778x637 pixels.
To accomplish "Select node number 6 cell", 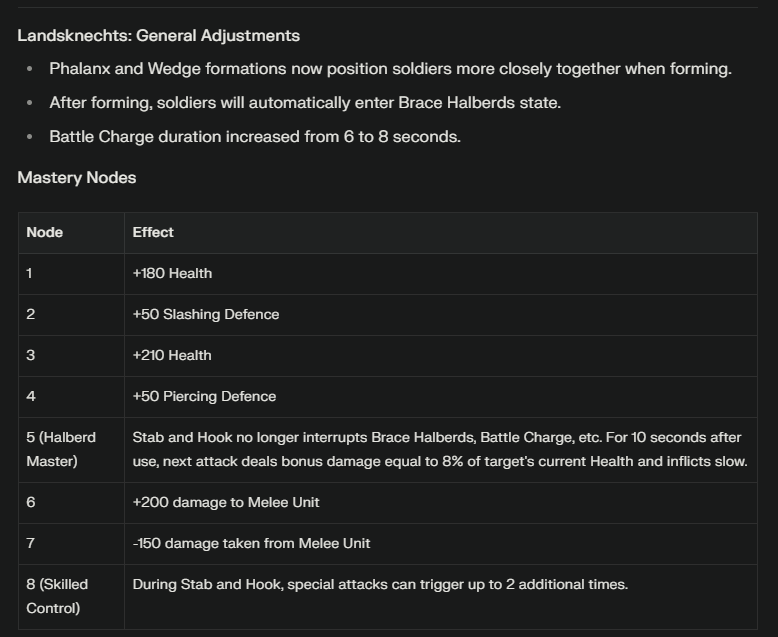I will pos(71,503).
